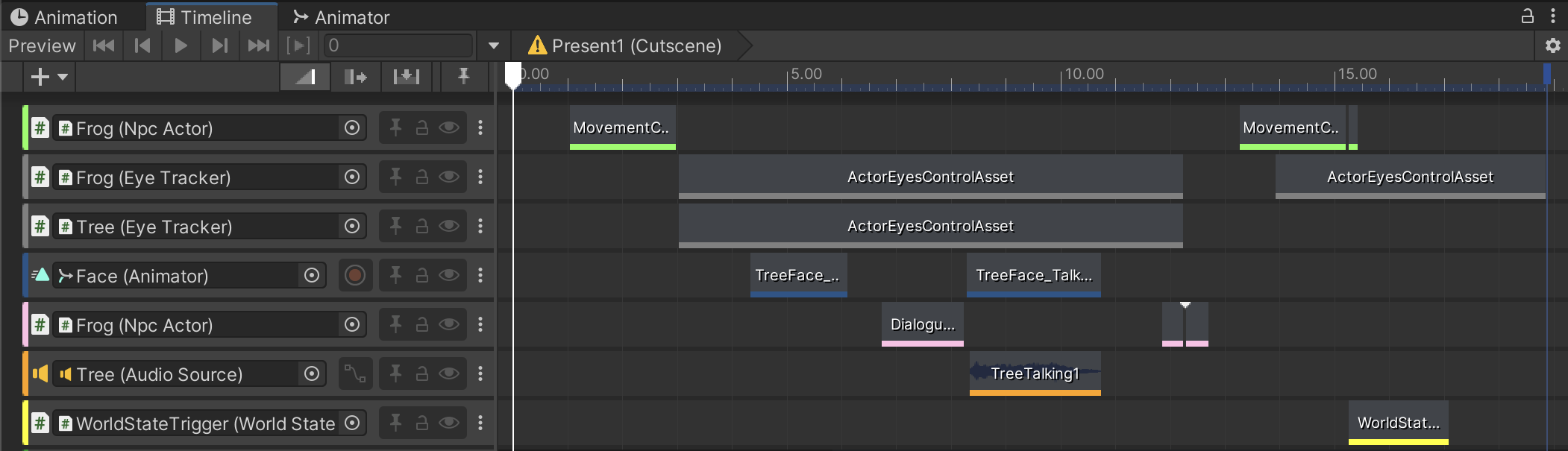Toggle the window lock icon

[x=1528, y=16]
